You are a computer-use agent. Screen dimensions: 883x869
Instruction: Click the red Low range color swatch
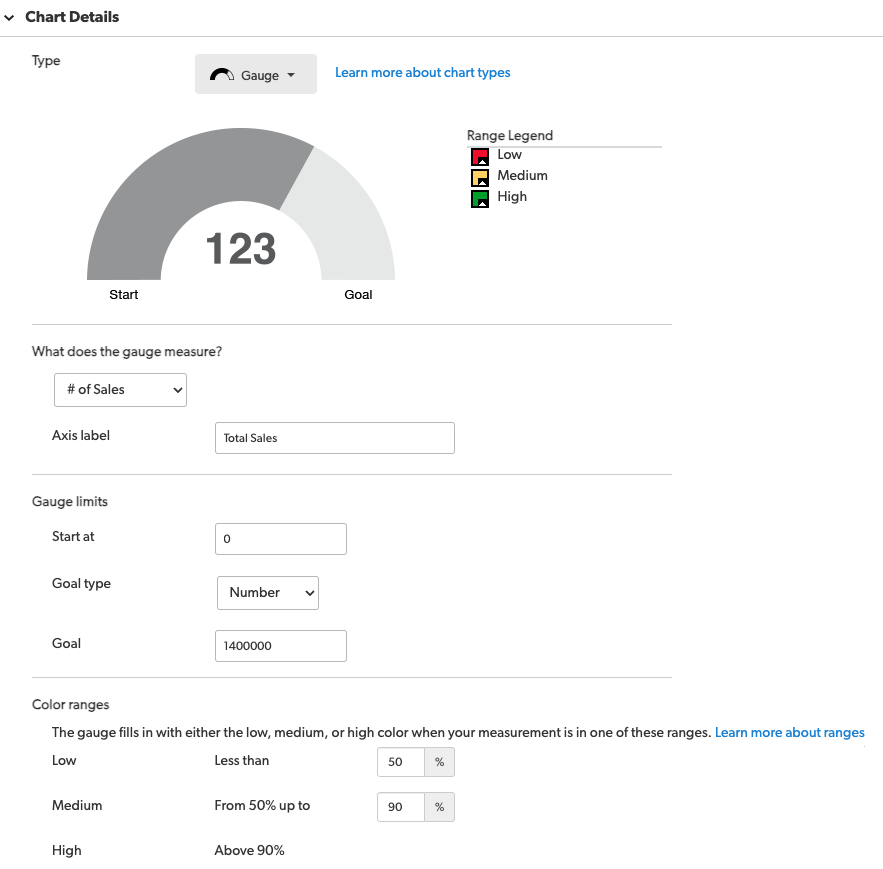[x=480, y=157]
